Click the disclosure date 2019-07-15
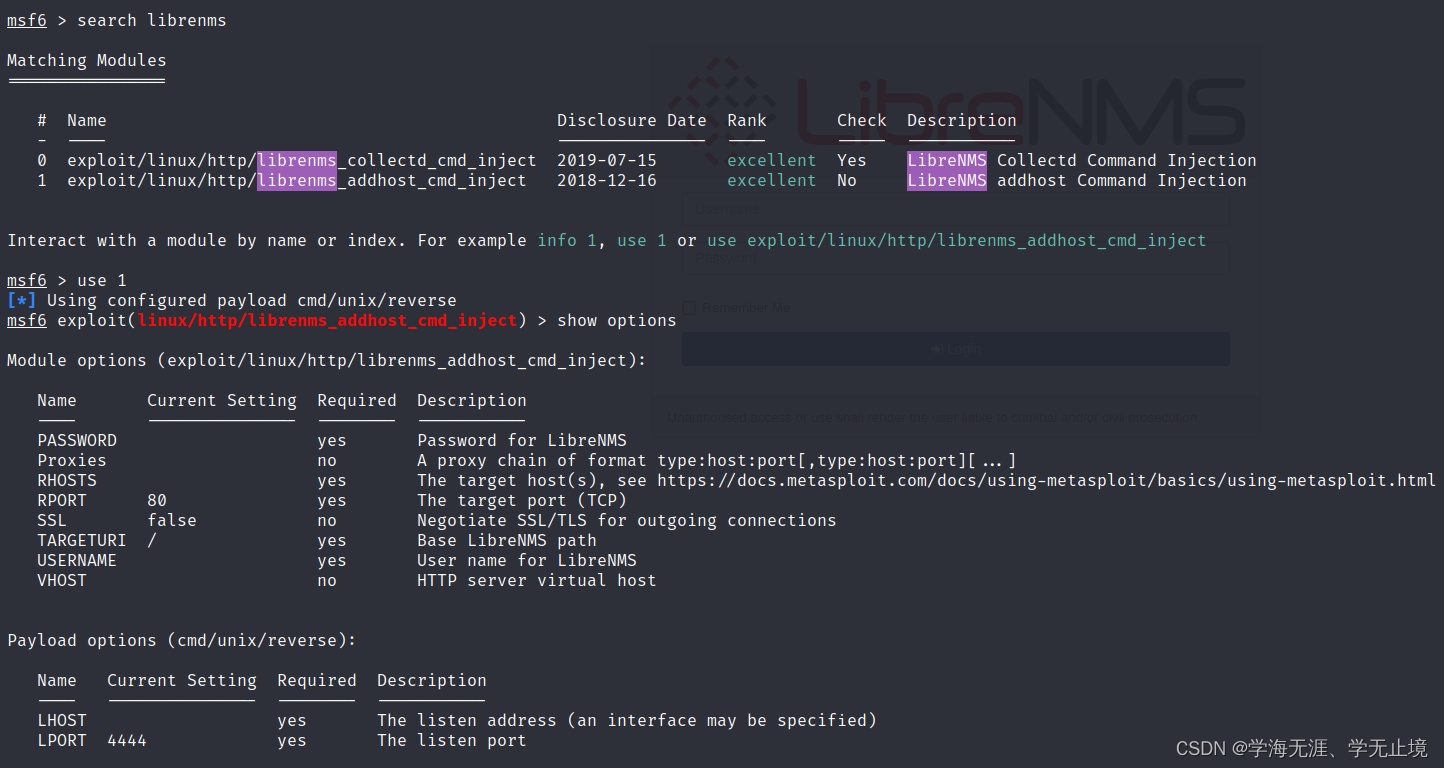 (607, 161)
